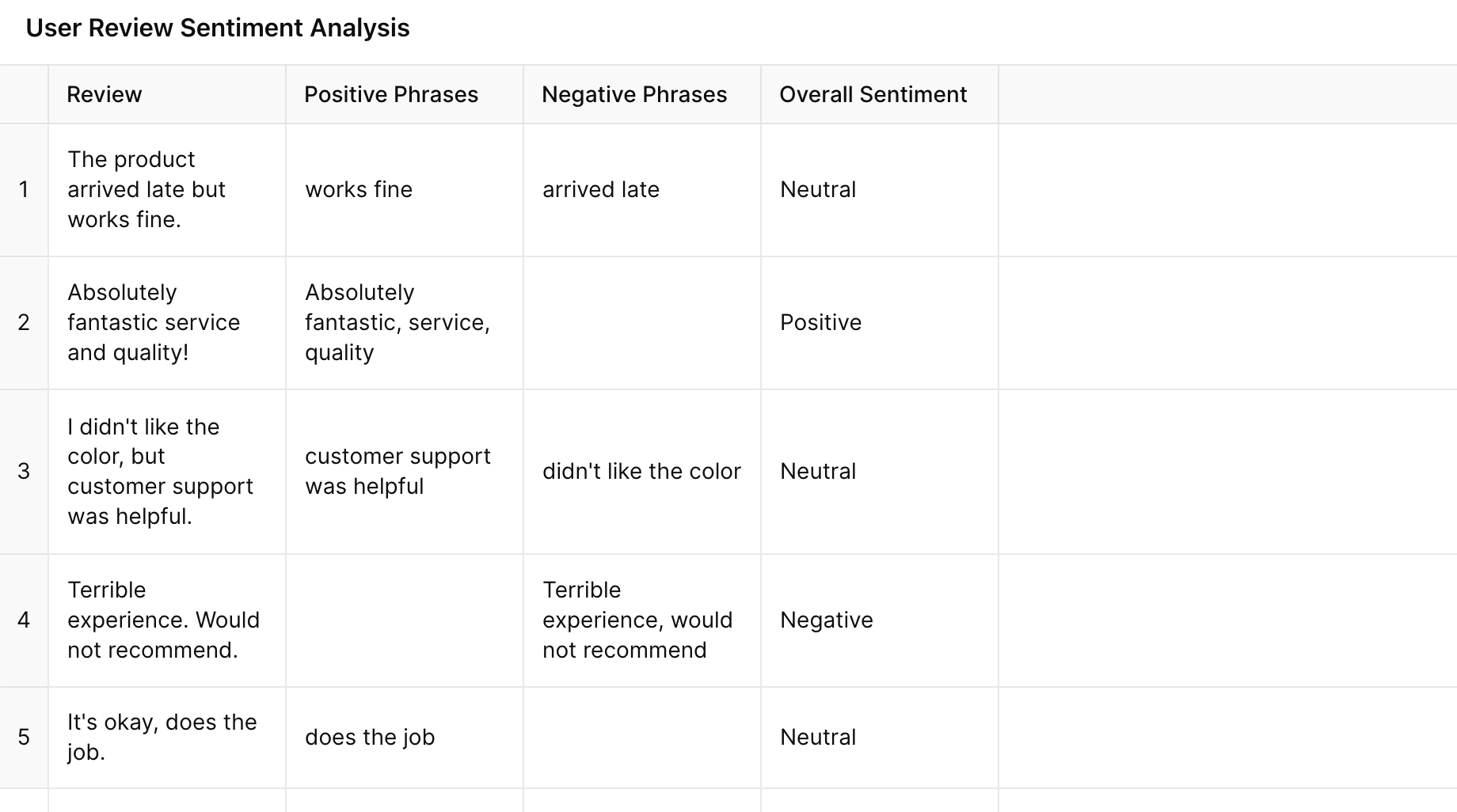This screenshot has height=812, width=1457.
Task: Click the empty negative phrases cell in row 2
Action: click(641, 323)
